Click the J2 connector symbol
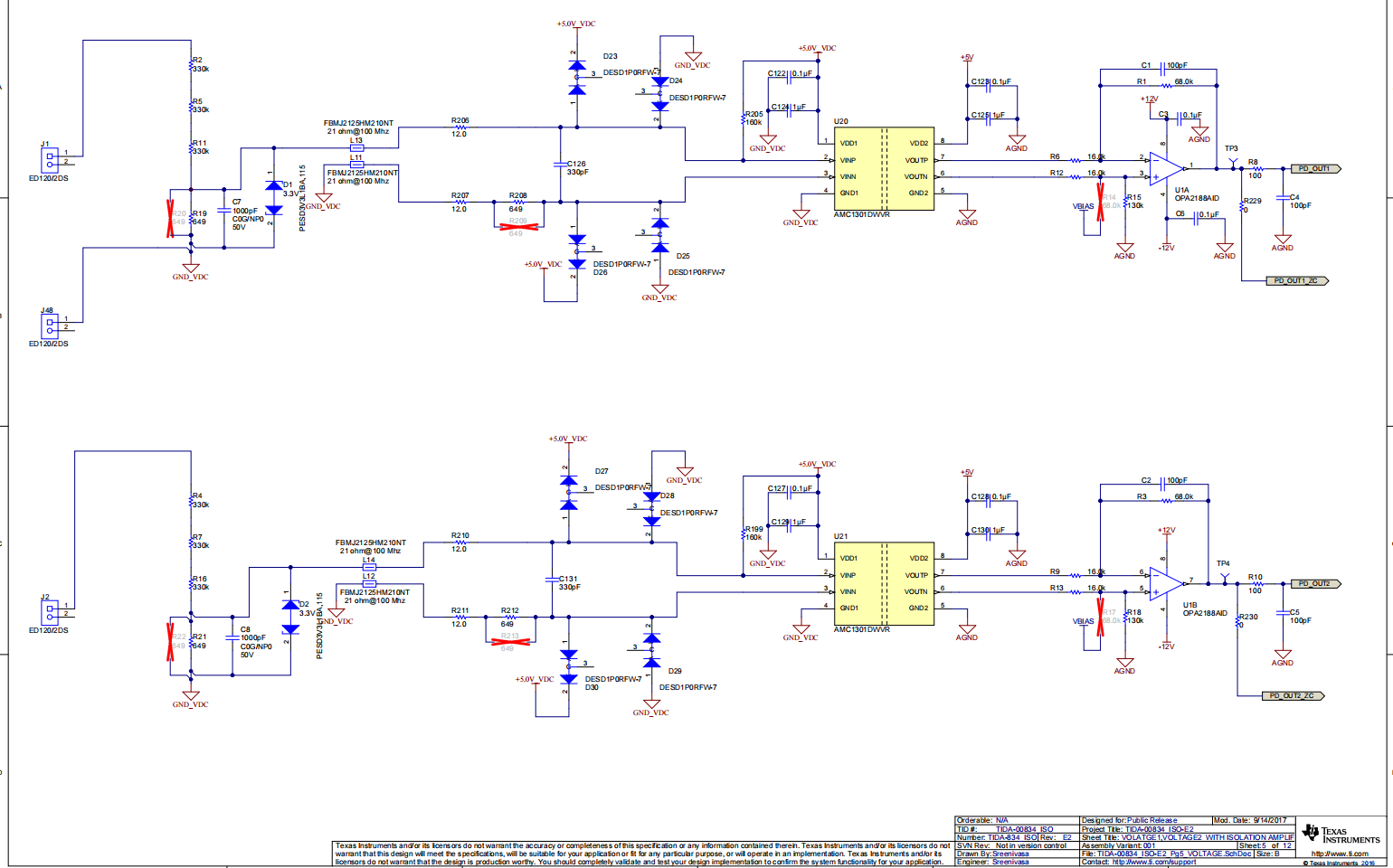Screen dimensions: 1393x868 [x=49, y=611]
